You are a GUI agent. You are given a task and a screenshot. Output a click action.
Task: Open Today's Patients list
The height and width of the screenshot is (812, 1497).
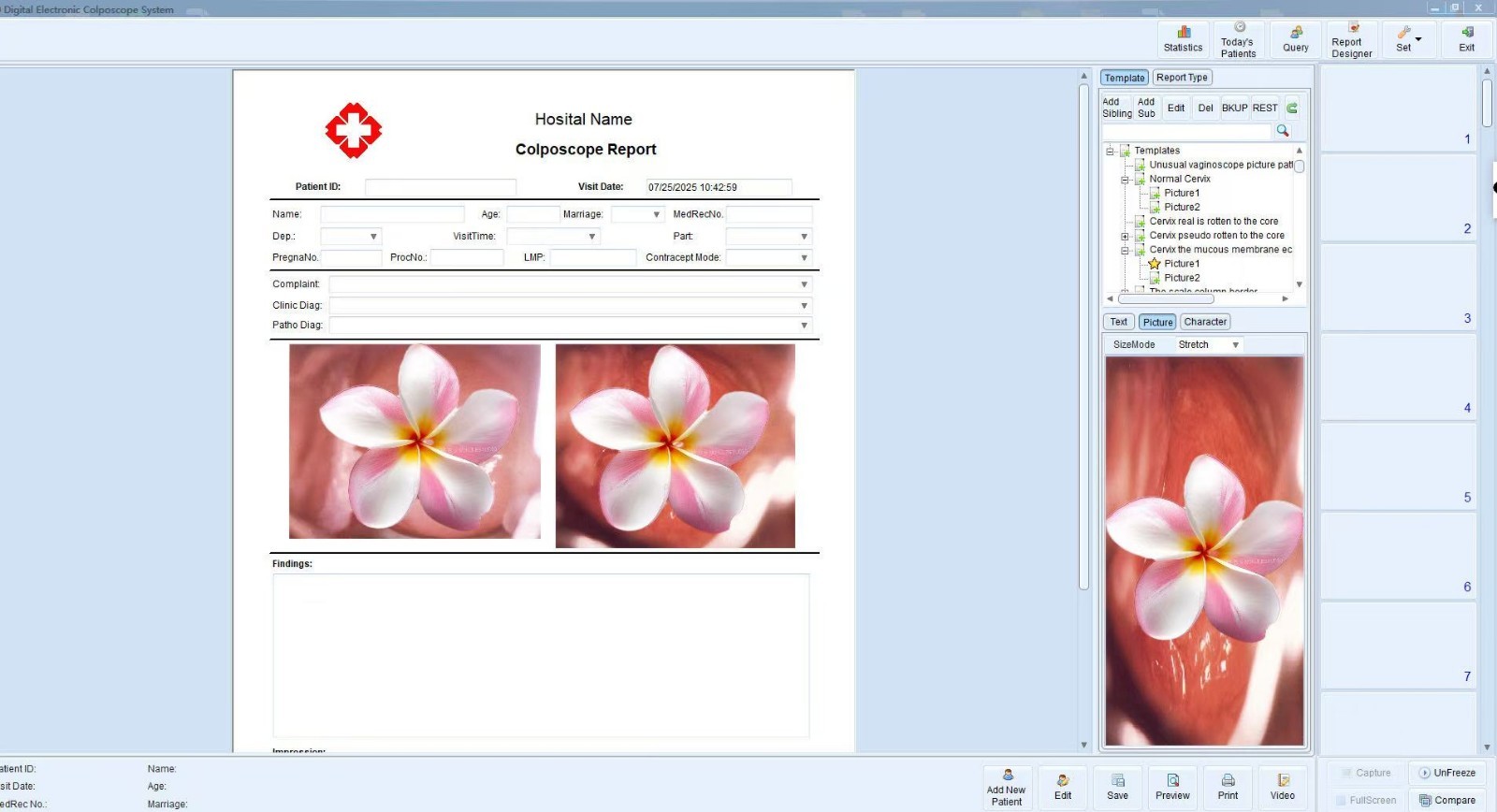pyautogui.click(x=1238, y=39)
